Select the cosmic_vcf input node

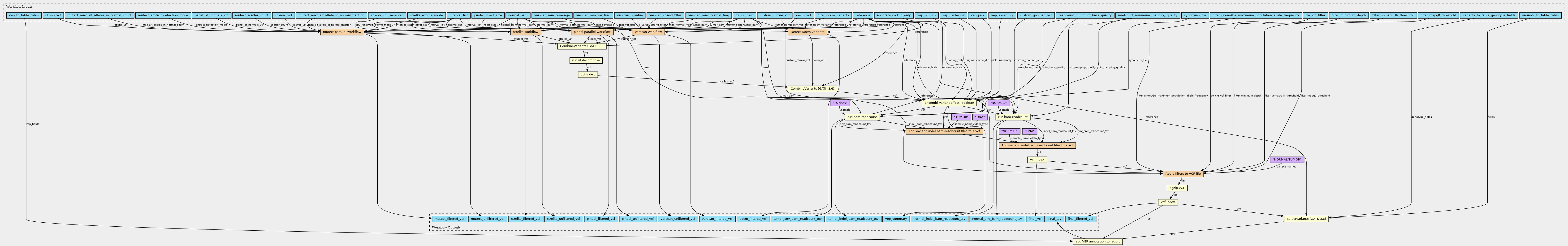283,15
